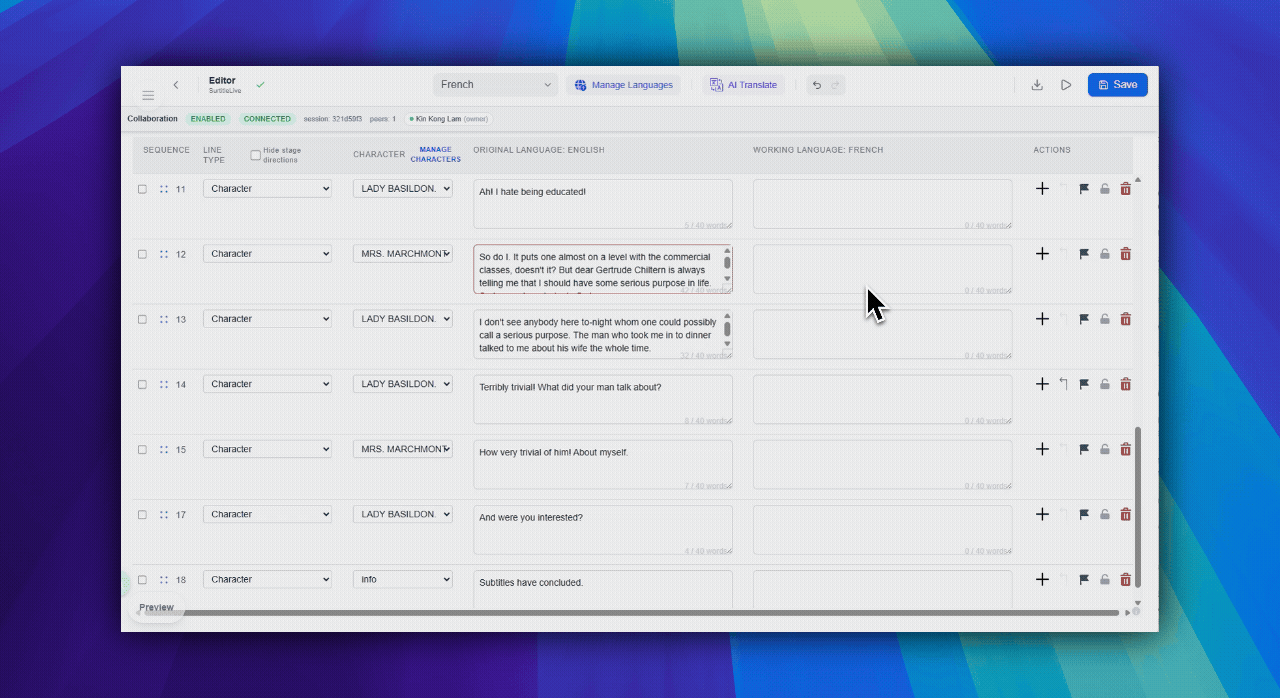Open the French language dropdown

click(496, 85)
